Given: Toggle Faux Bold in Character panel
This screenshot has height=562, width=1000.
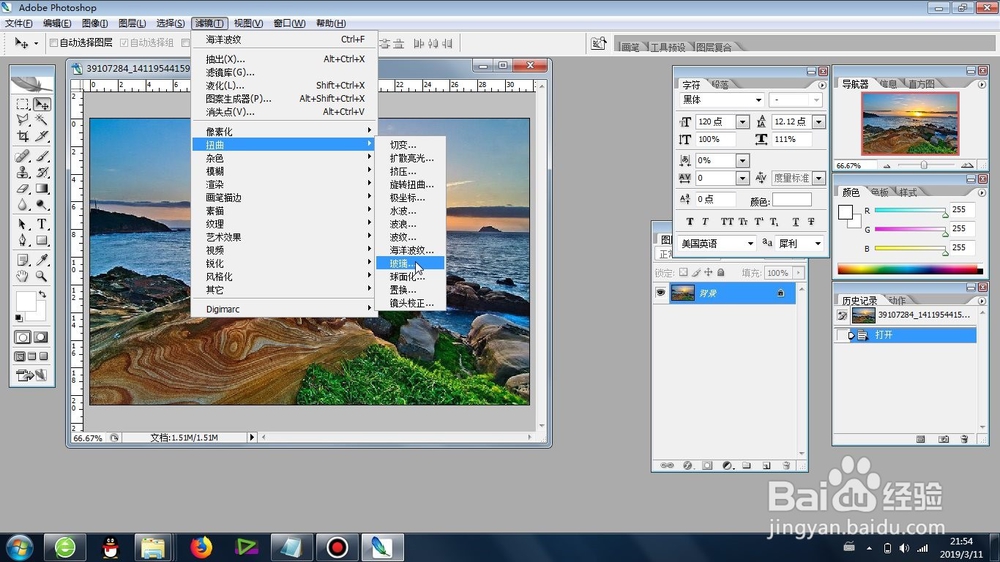Looking at the screenshot, I should click(689, 221).
